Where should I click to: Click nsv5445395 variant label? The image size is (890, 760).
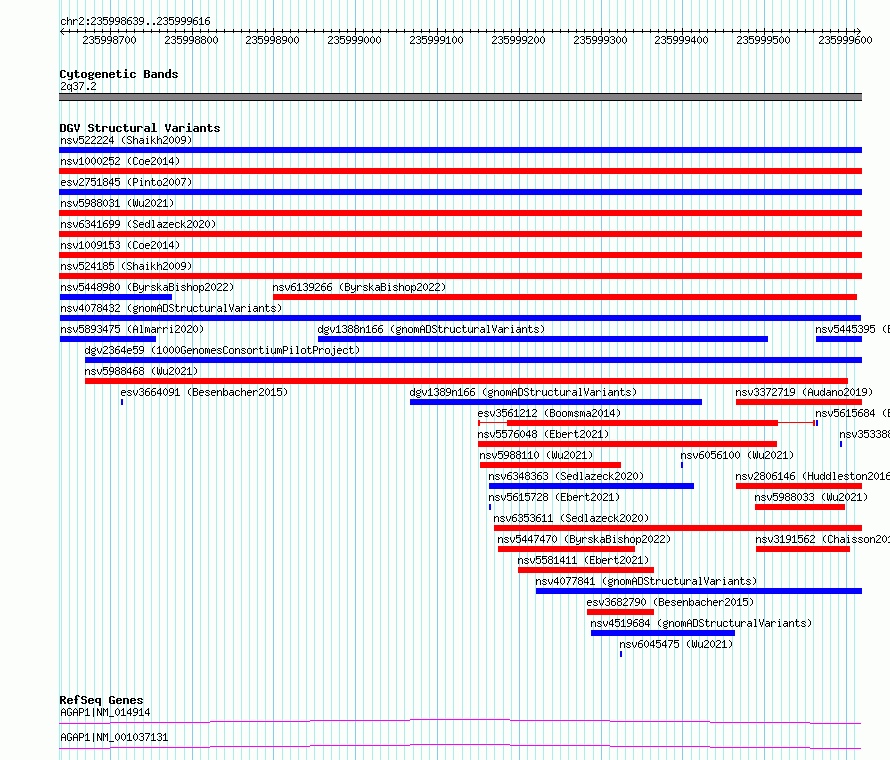[x=852, y=329]
